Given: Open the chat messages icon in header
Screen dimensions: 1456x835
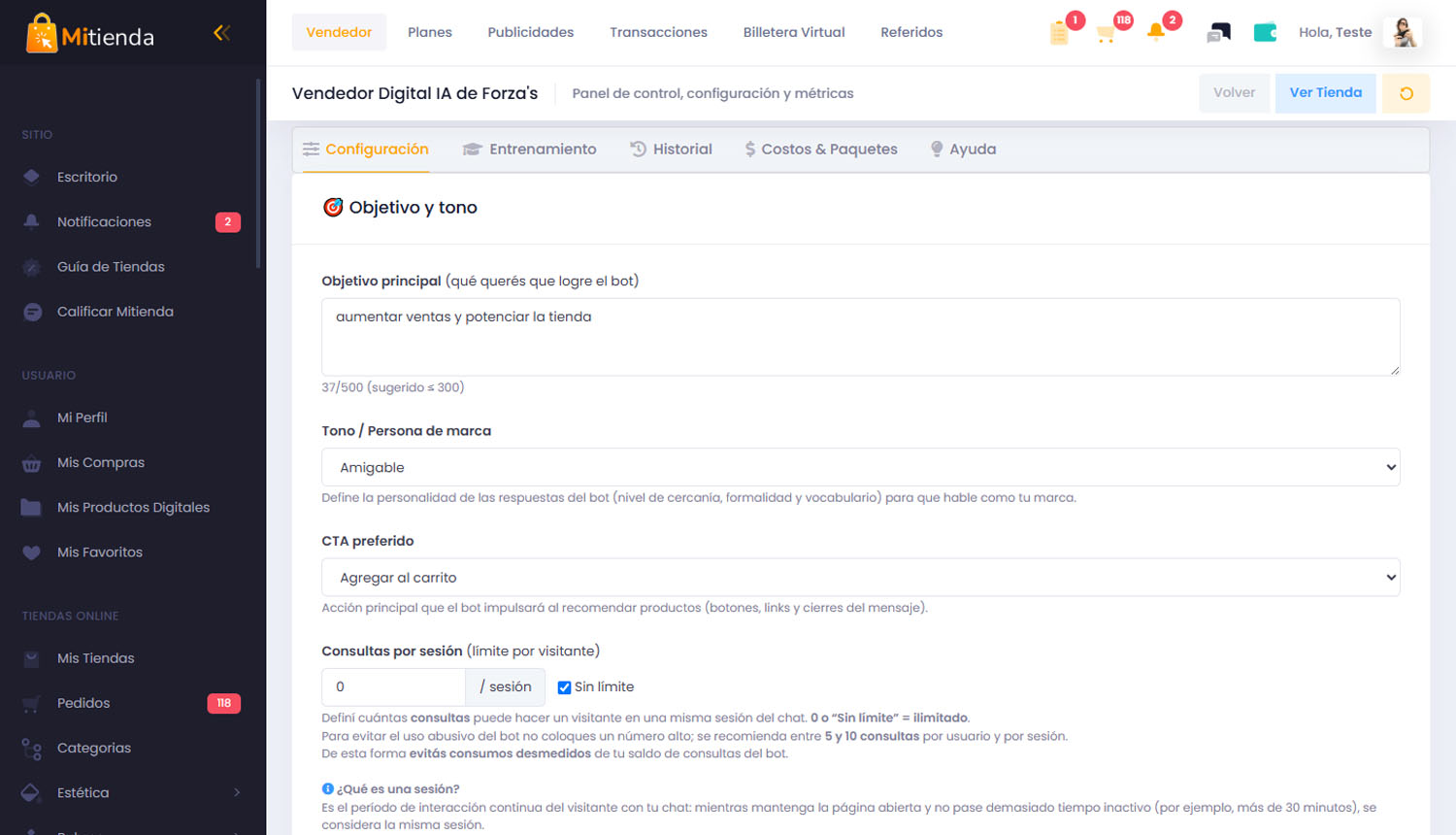Looking at the screenshot, I should click(1218, 33).
